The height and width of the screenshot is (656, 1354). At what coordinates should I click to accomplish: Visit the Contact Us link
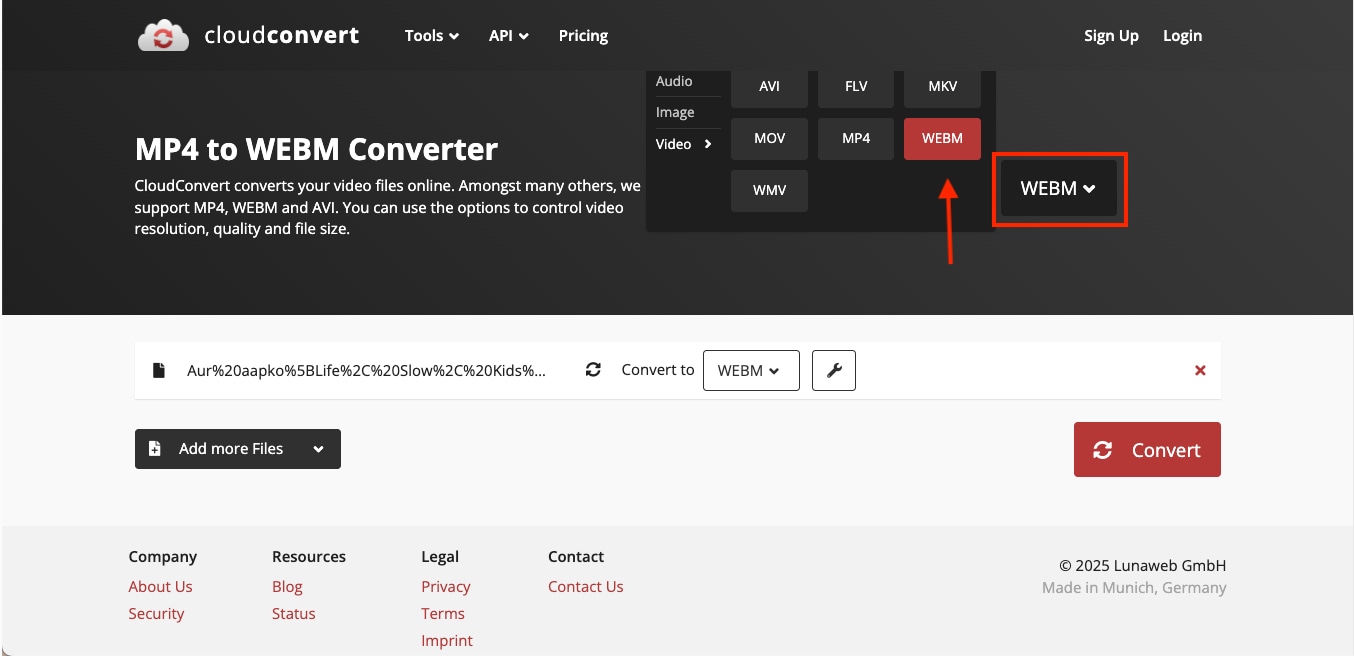585,586
